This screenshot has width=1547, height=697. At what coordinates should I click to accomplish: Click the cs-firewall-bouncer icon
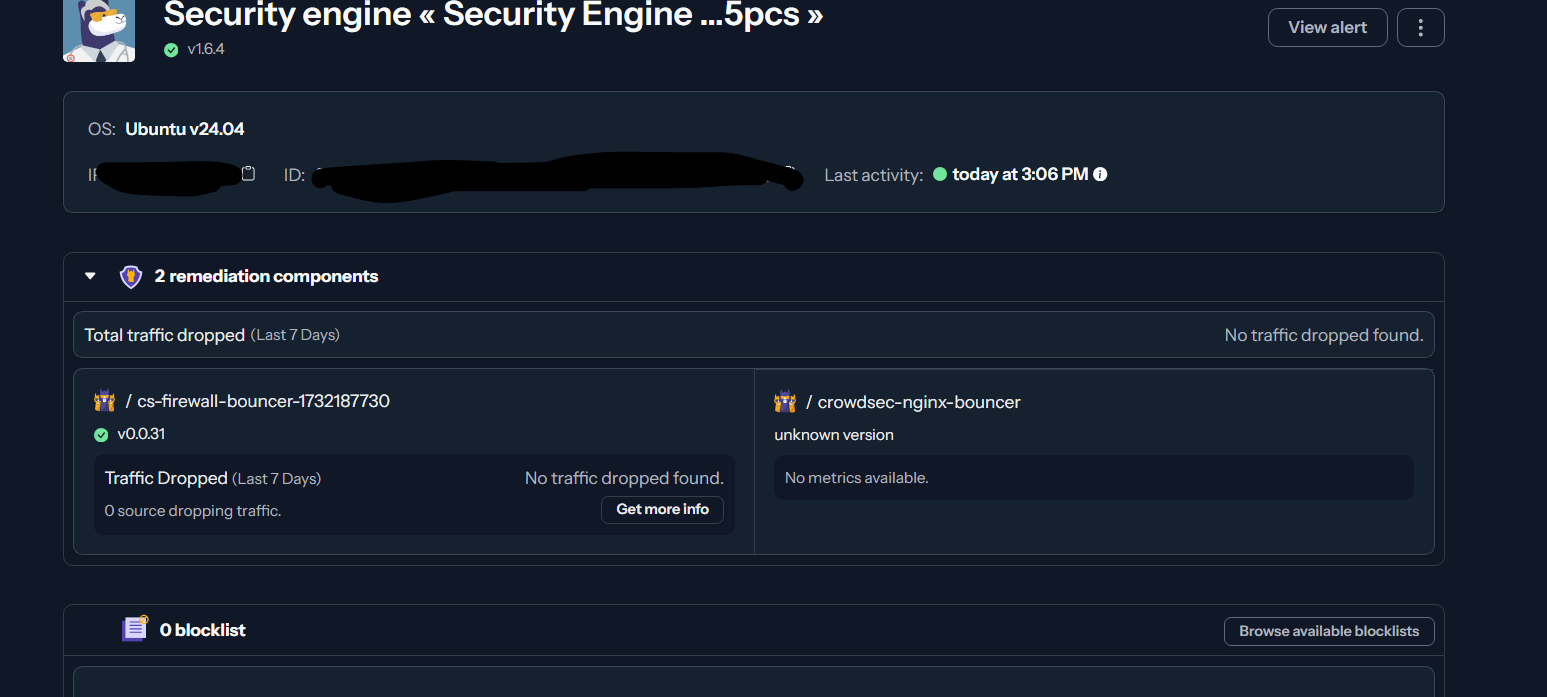(105, 402)
